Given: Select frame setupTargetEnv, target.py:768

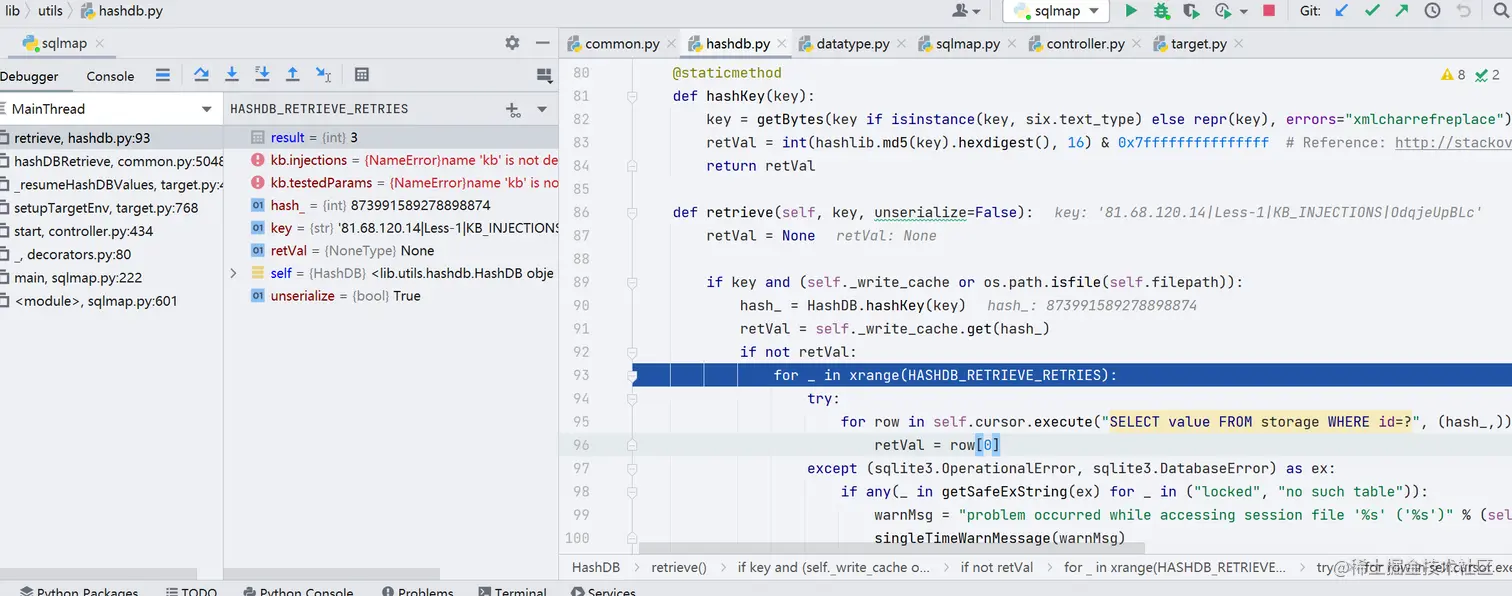Looking at the screenshot, I should pyautogui.click(x=111, y=208).
